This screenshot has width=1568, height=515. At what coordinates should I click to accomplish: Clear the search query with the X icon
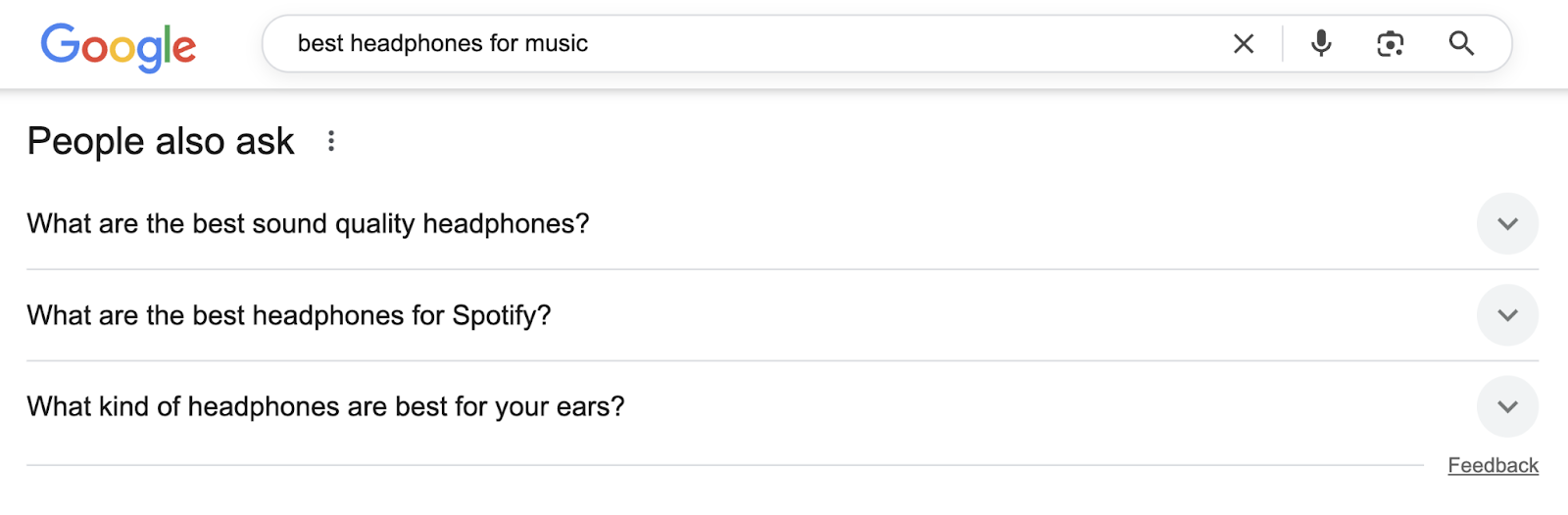coord(1243,44)
